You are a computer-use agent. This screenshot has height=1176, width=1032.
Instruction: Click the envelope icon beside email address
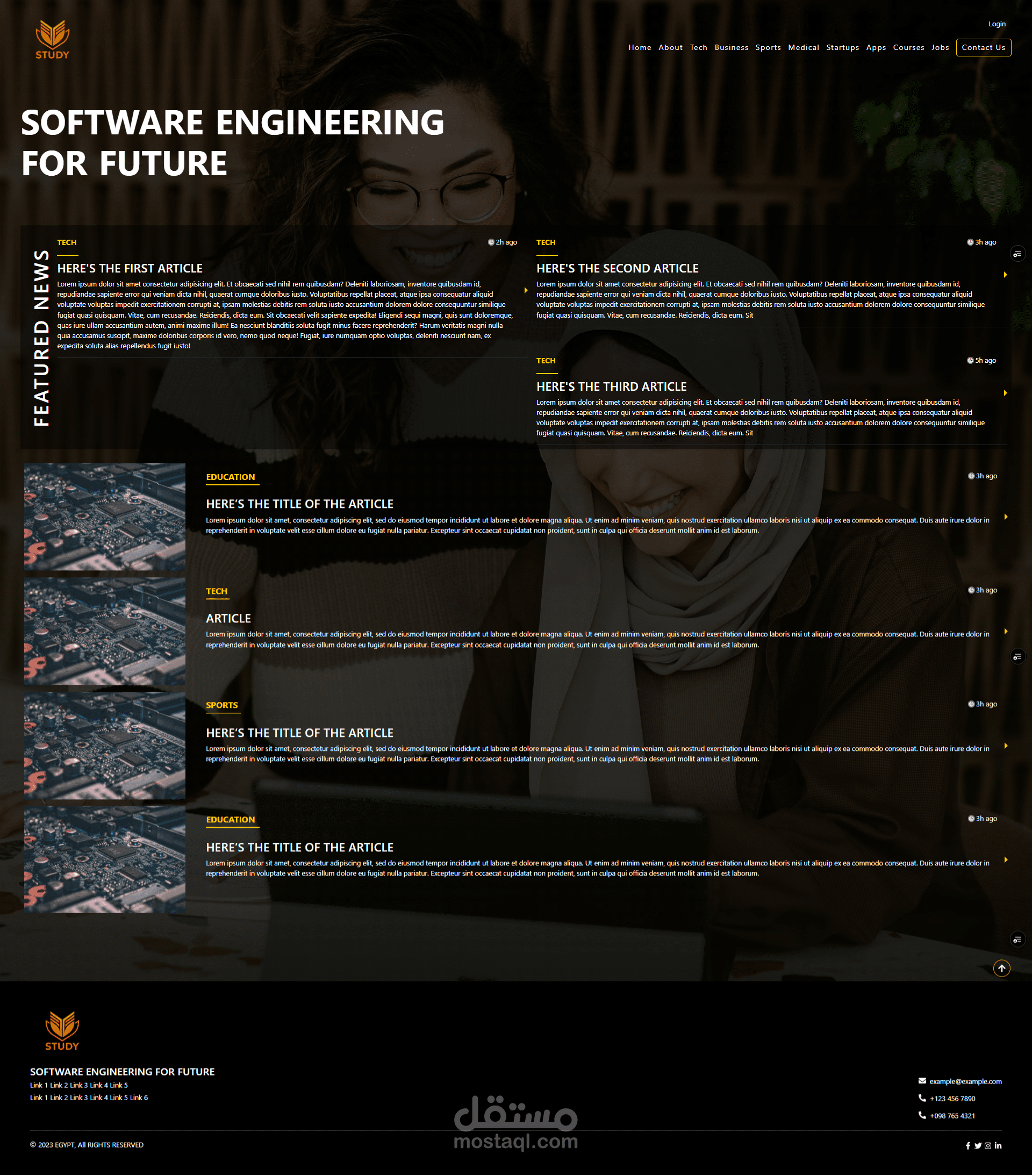(922, 1081)
